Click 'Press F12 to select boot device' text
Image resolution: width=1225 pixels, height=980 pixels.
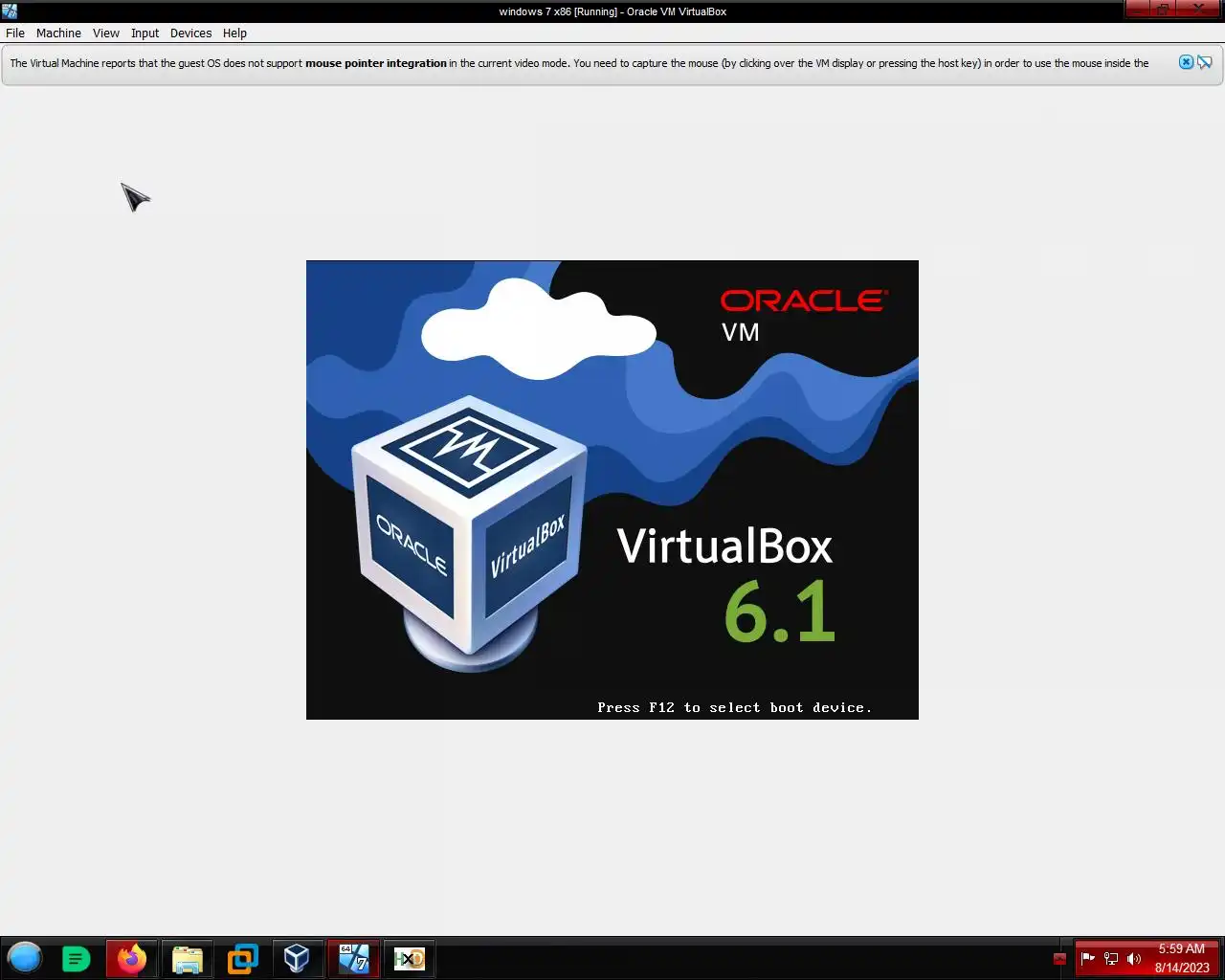click(x=734, y=707)
